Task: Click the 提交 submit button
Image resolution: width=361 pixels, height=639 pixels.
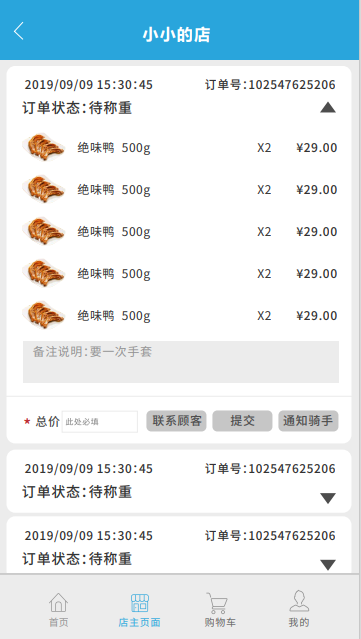Action: tap(242, 421)
